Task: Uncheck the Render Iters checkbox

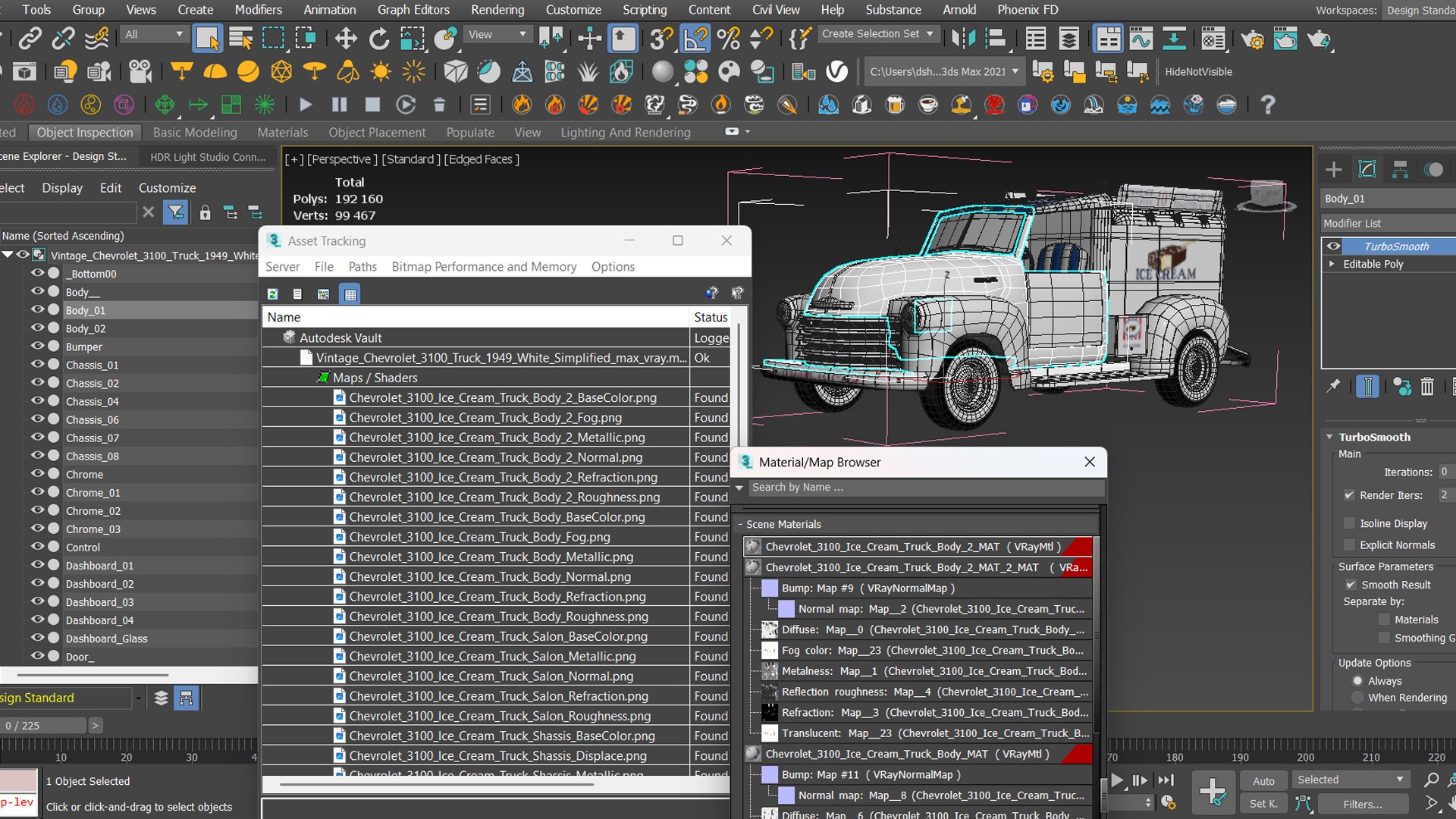Action: click(x=1349, y=495)
